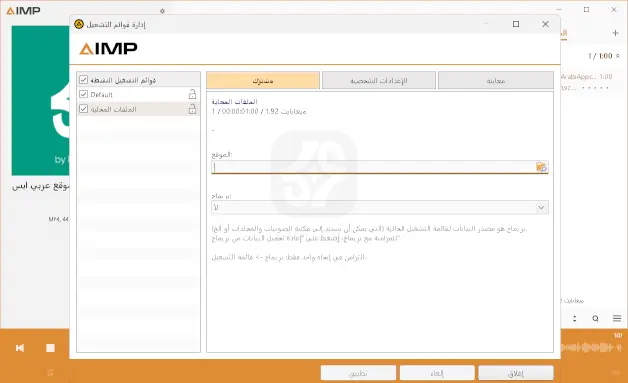Screen dimensions: 628x383
Task: Maximize the playlist manager dialog
Action: (516, 24)
